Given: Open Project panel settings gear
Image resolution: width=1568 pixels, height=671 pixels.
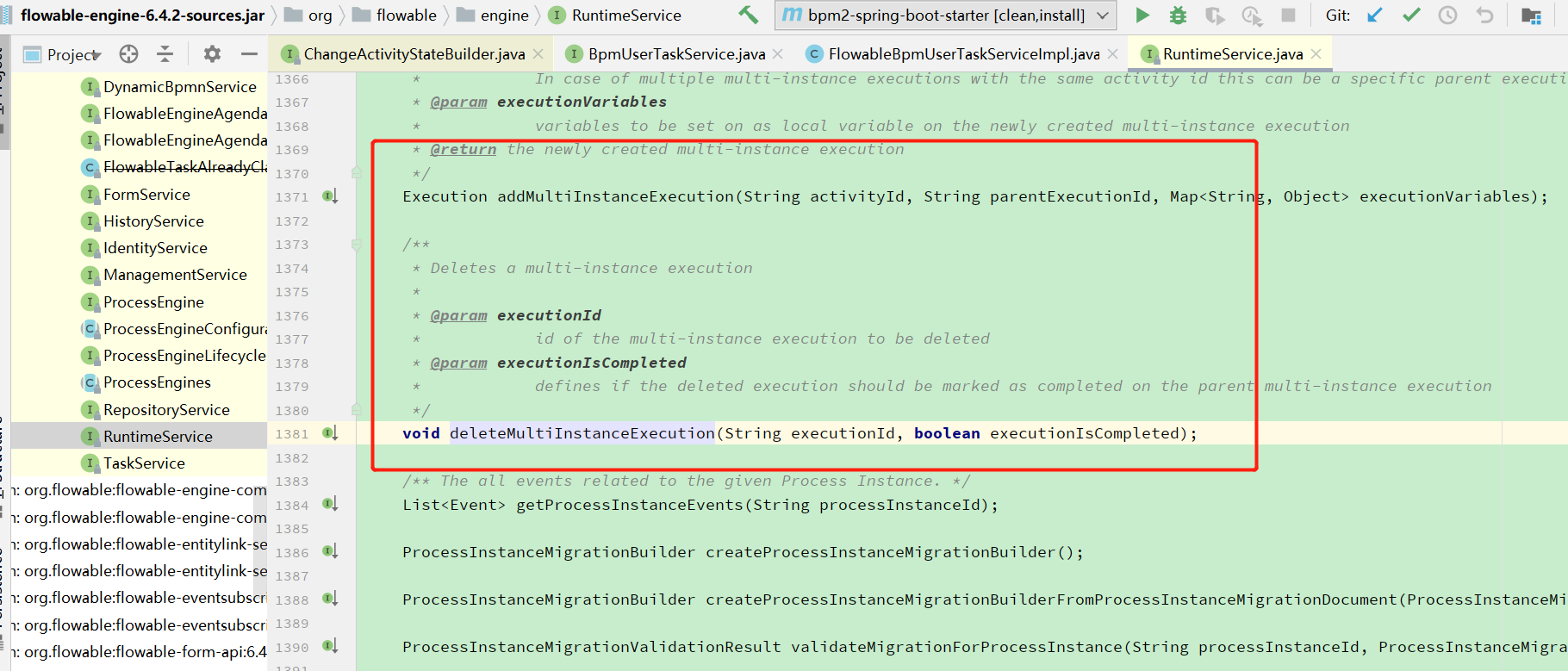Looking at the screenshot, I should click(x=212, y=54).
